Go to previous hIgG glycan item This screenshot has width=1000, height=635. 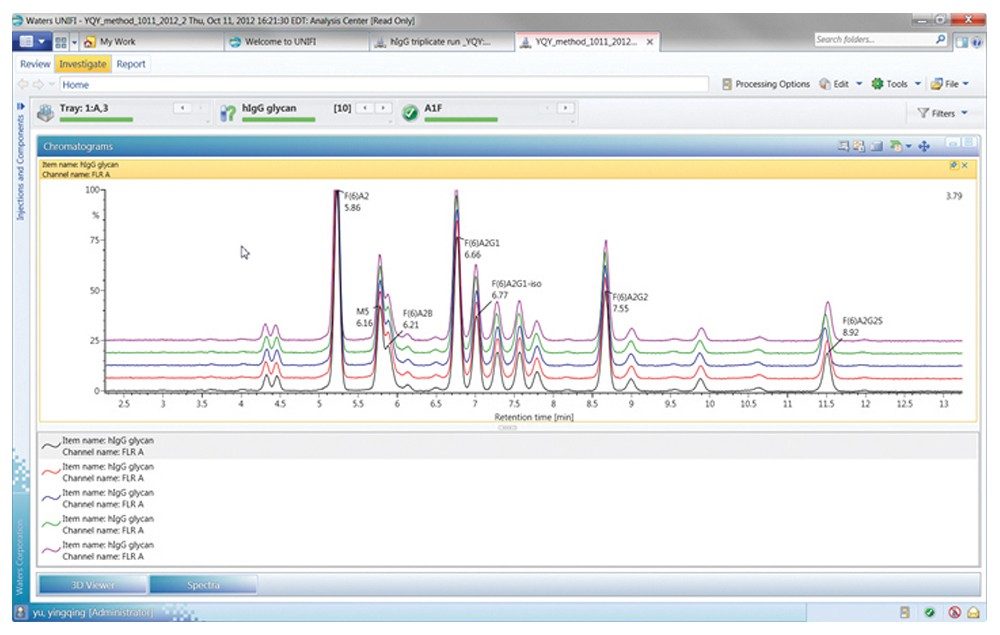point(364,108)
